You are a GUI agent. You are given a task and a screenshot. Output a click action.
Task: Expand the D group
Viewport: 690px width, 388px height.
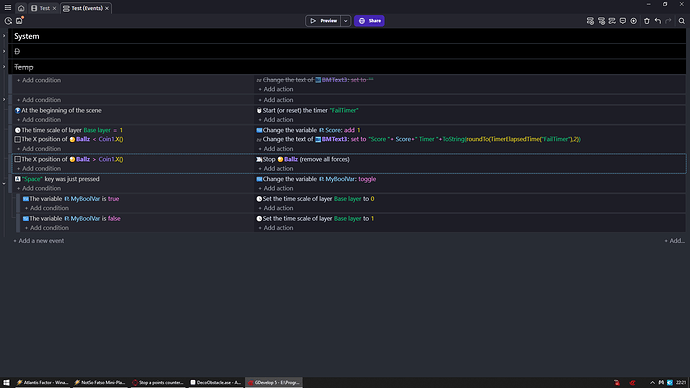(4, 51)
